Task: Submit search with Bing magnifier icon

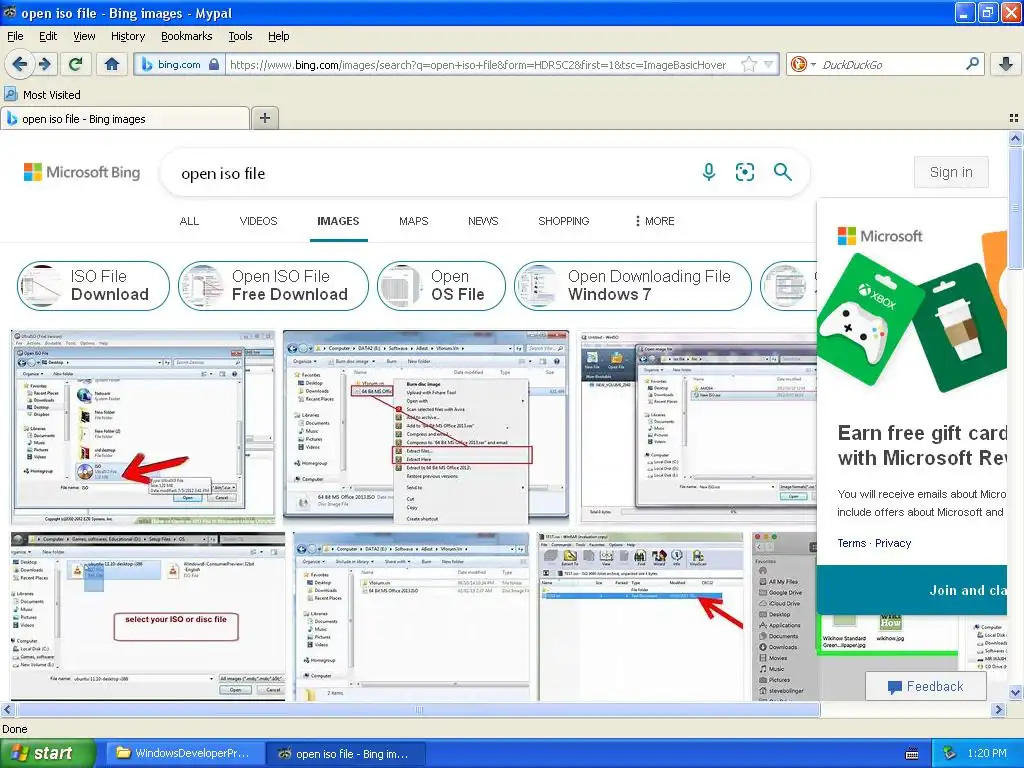Action: 782,172
